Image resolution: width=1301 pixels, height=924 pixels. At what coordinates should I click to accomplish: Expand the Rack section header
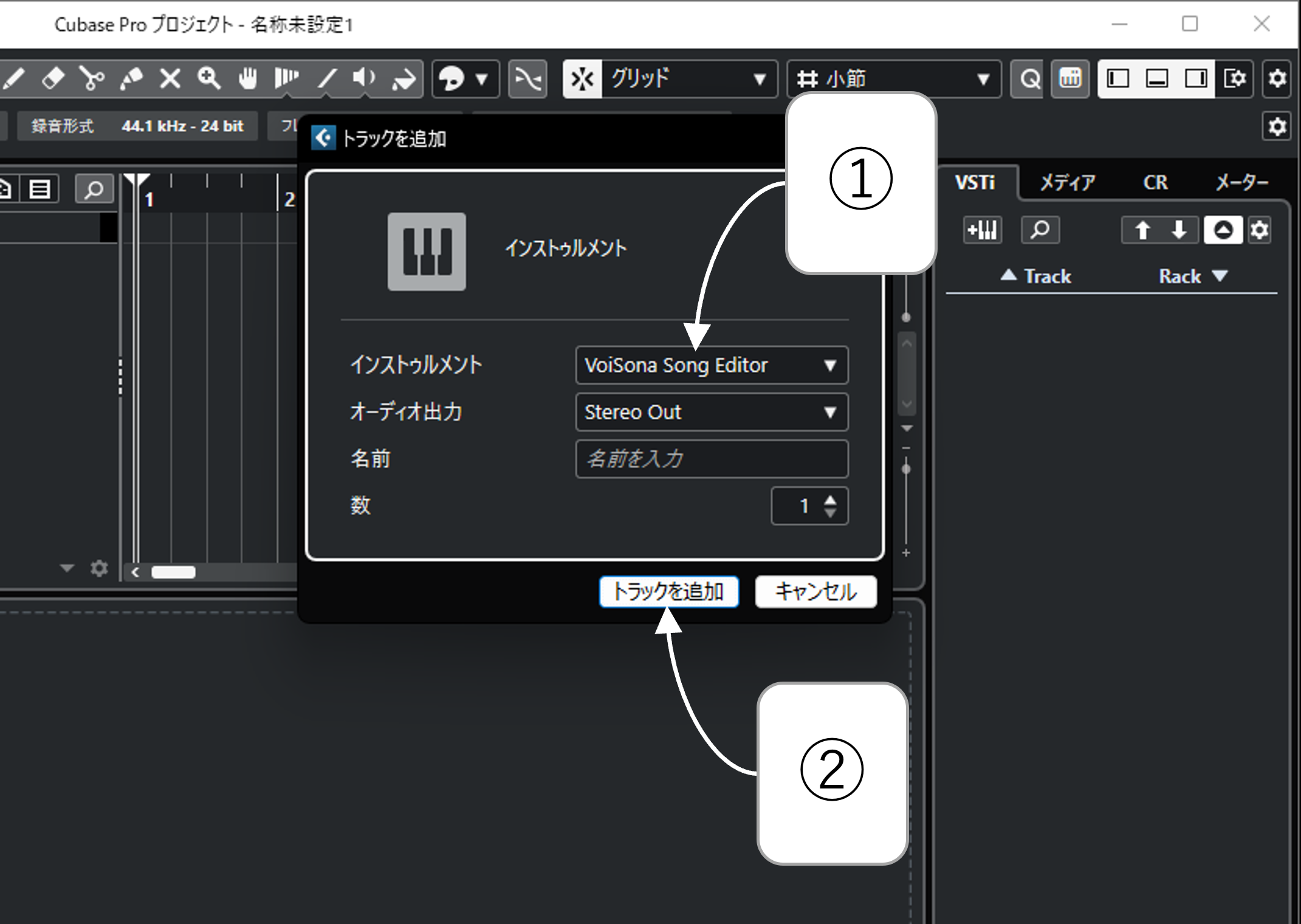(1193, 276)
